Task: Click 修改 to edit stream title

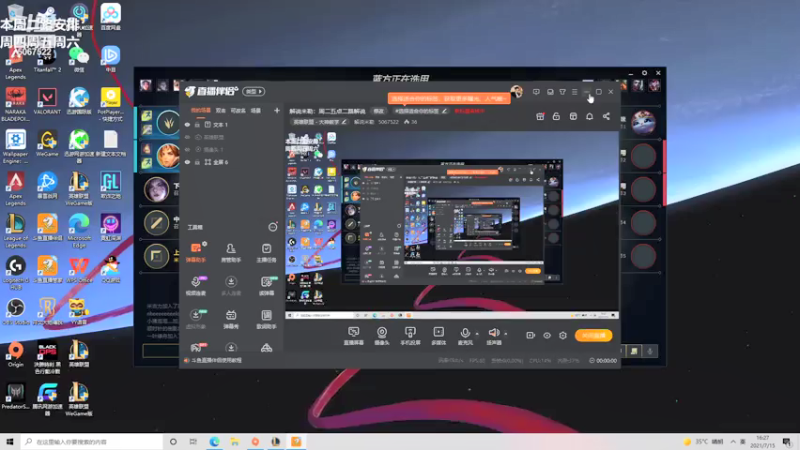Action: point(378,111)
